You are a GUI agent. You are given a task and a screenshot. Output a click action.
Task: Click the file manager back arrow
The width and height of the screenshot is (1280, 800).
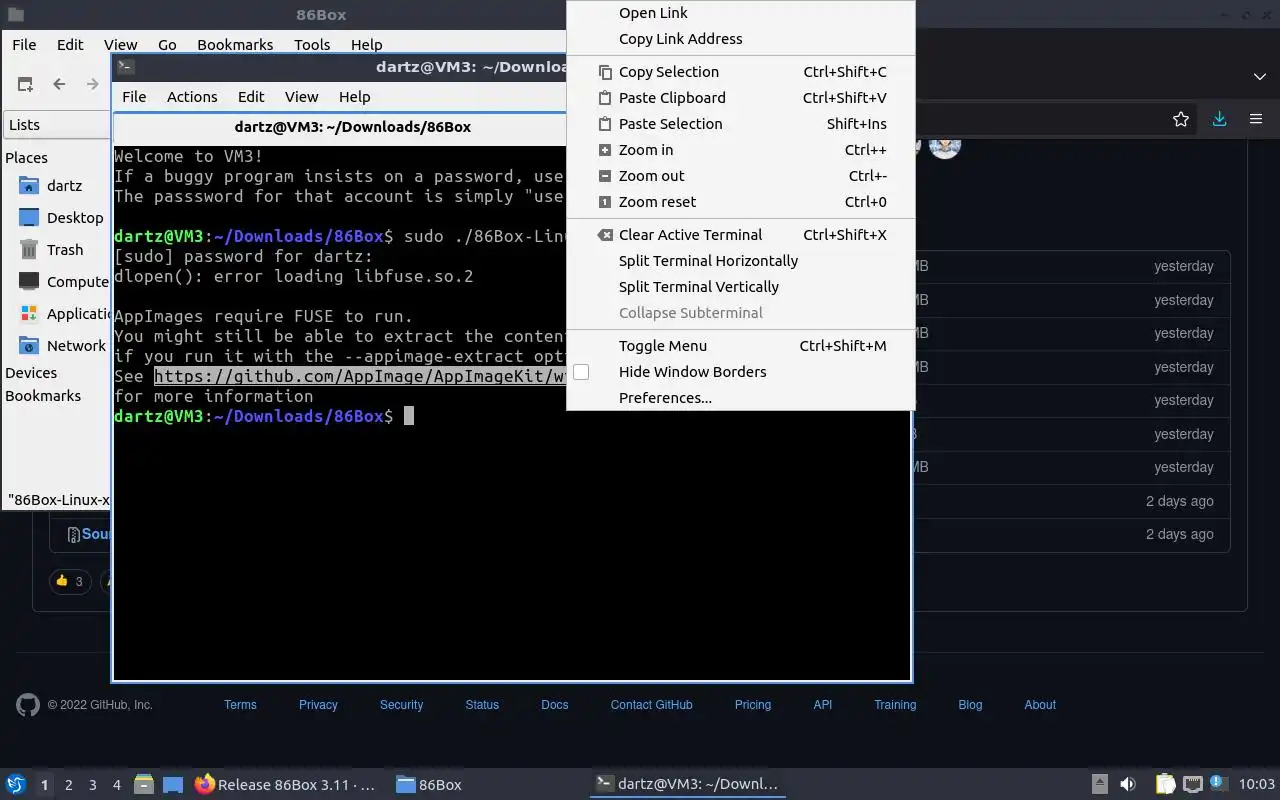(x=59, y=84)
